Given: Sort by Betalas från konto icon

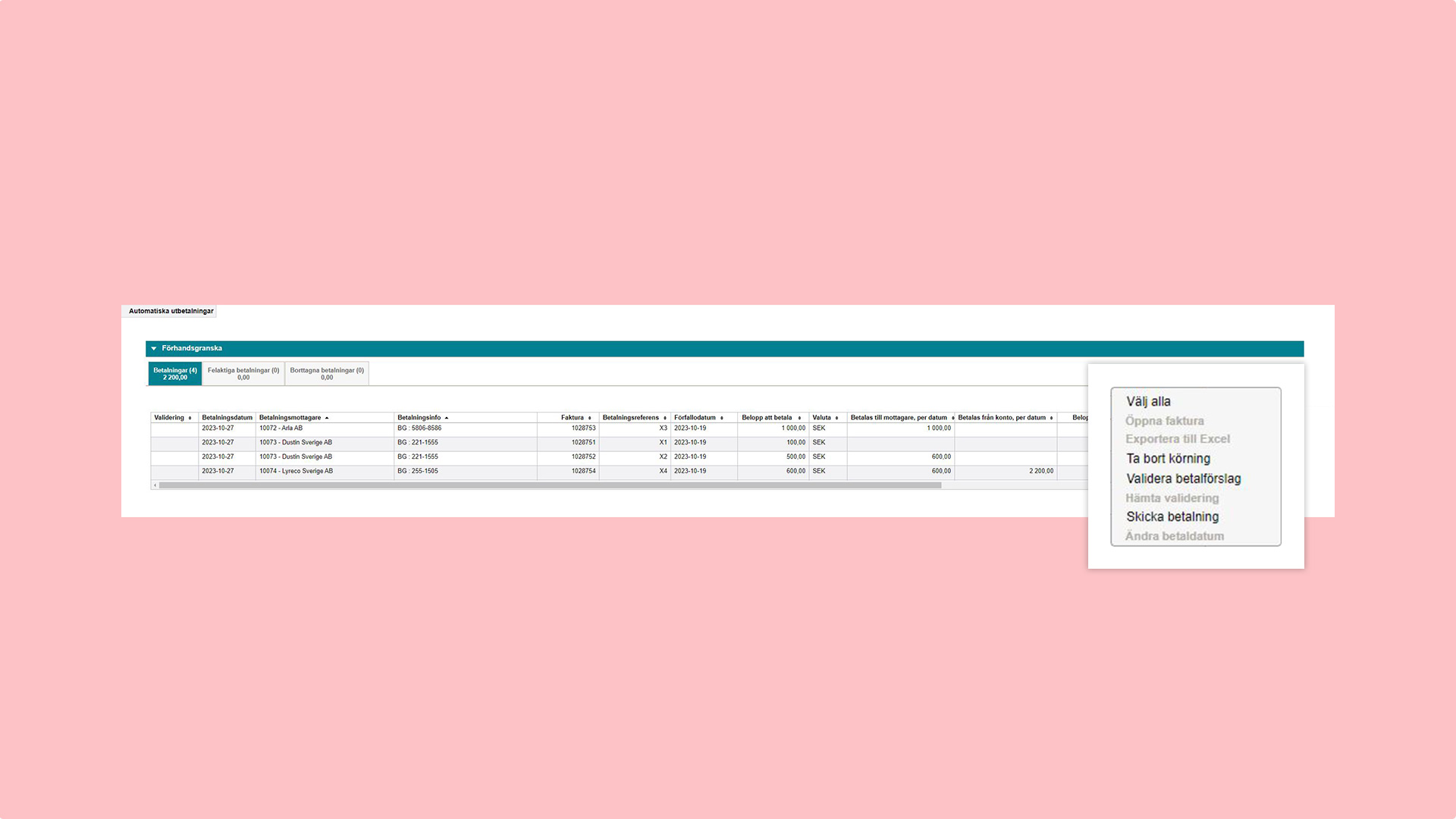Looking at the screenshot, I should tap(1051, 418).
